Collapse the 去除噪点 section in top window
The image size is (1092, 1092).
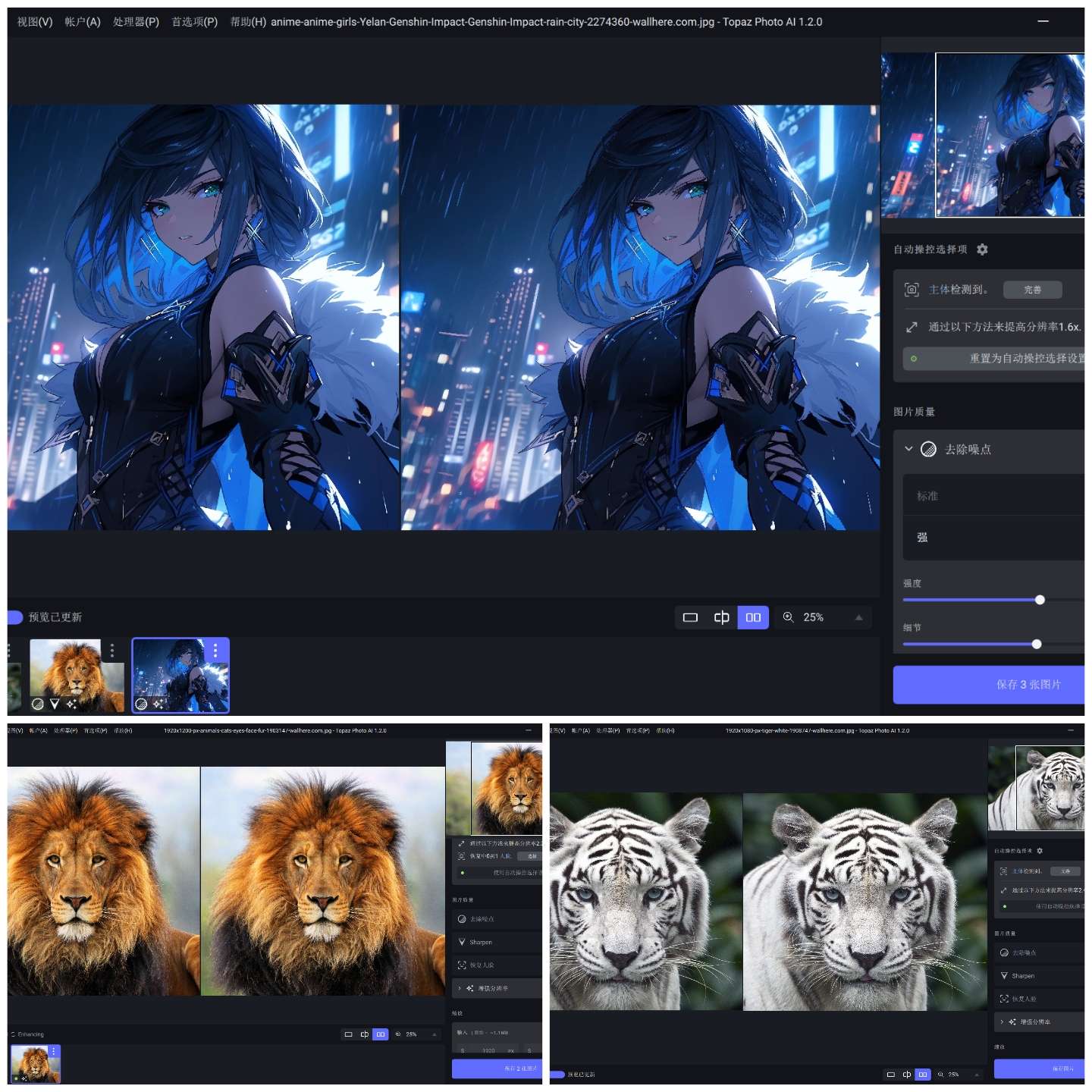(908, 449)
